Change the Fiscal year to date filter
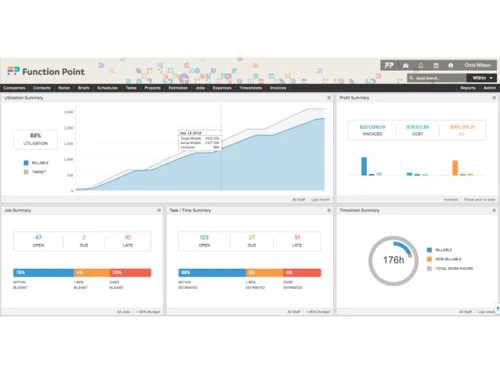 [x=479, y=199]
